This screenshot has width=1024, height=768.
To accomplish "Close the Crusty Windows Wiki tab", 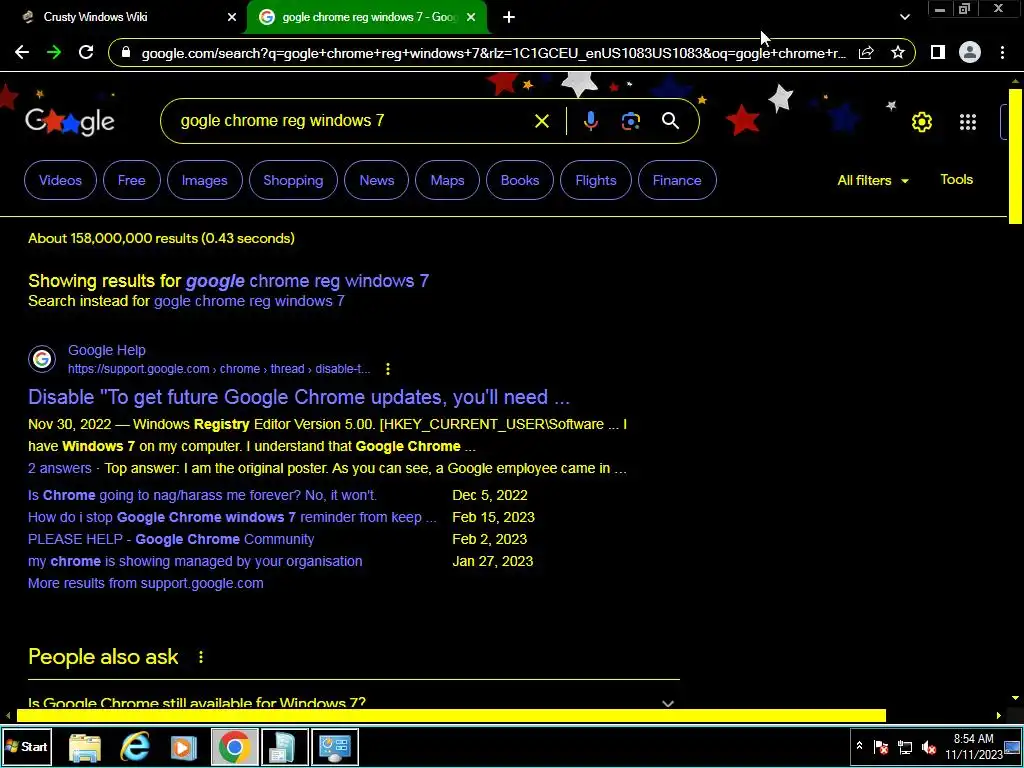I will coord(232,17).
